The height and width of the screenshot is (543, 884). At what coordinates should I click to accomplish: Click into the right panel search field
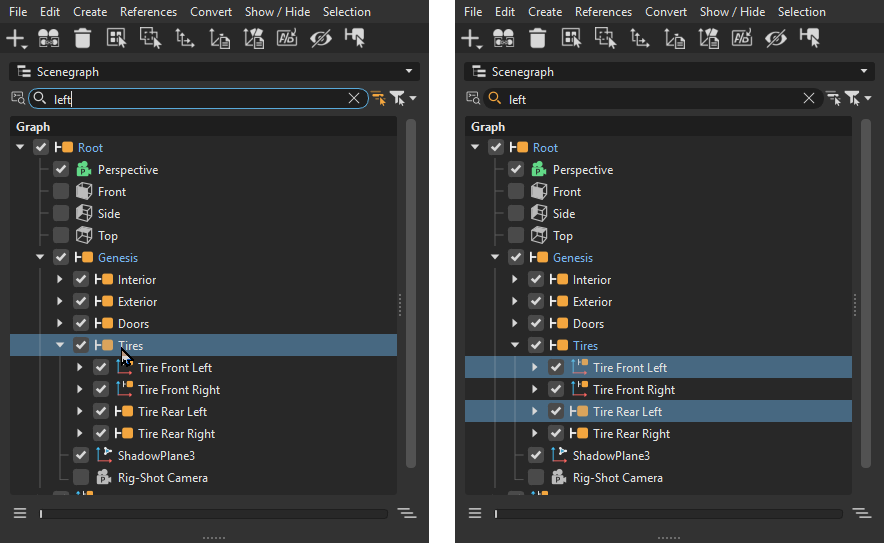click(654, 99)
